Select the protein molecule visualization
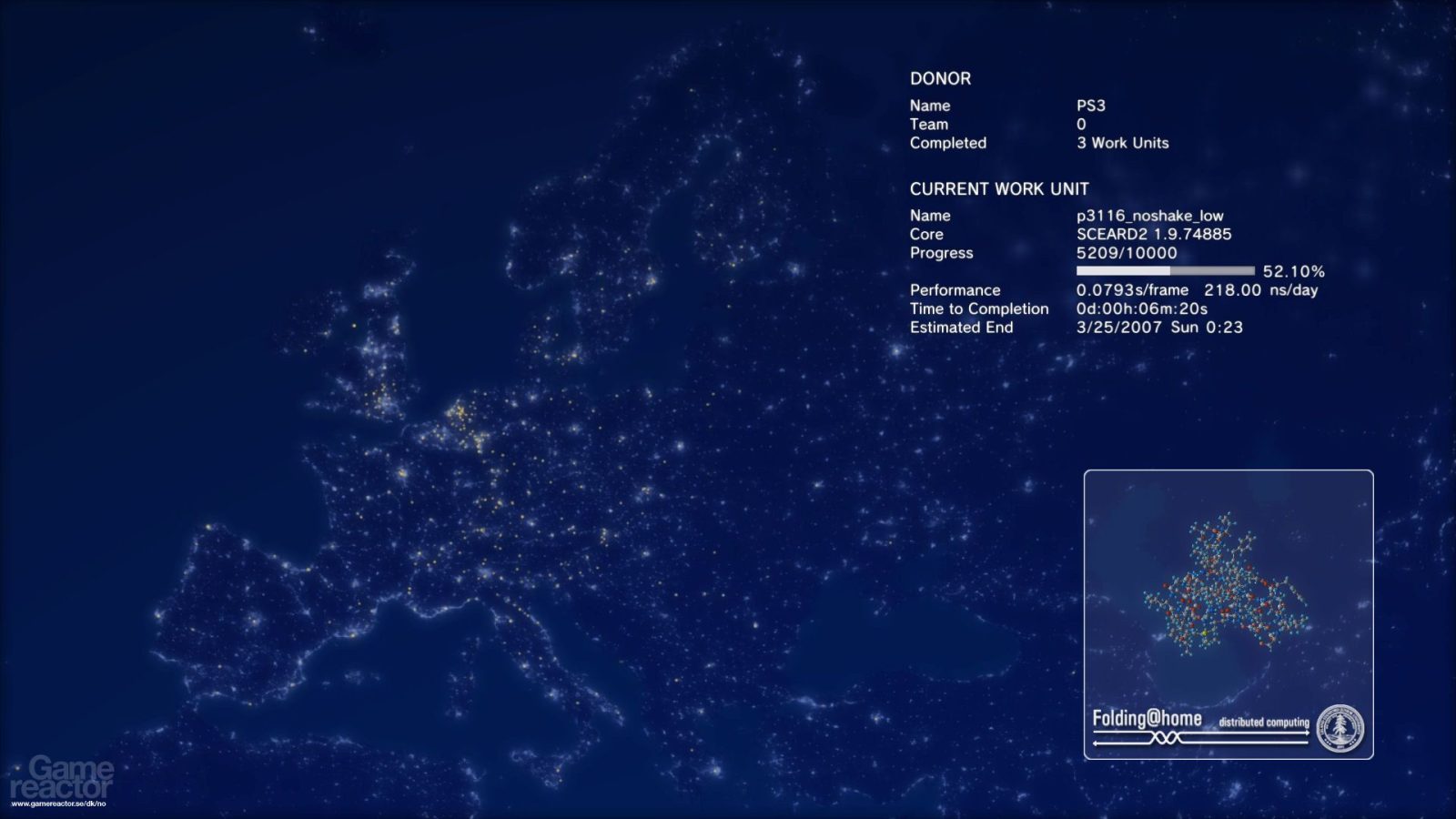 tap(1226, 583)
